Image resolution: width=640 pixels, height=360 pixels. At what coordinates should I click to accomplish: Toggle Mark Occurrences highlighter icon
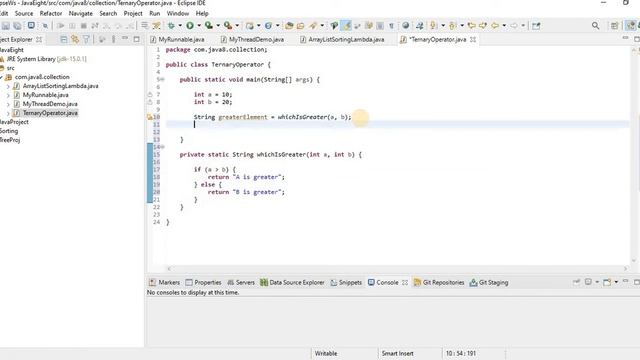click(347, 26)
